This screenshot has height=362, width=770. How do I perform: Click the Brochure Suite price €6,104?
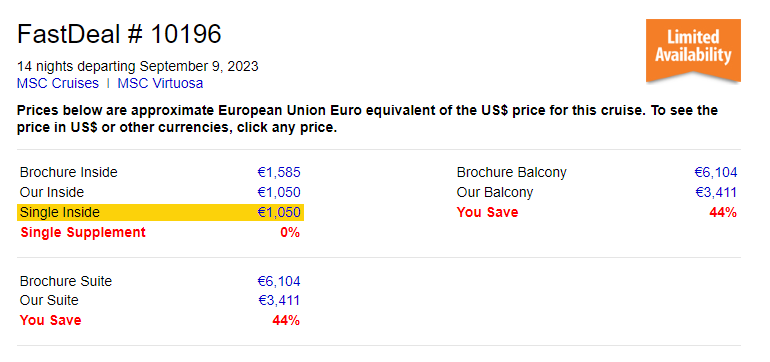pos(279,281)
